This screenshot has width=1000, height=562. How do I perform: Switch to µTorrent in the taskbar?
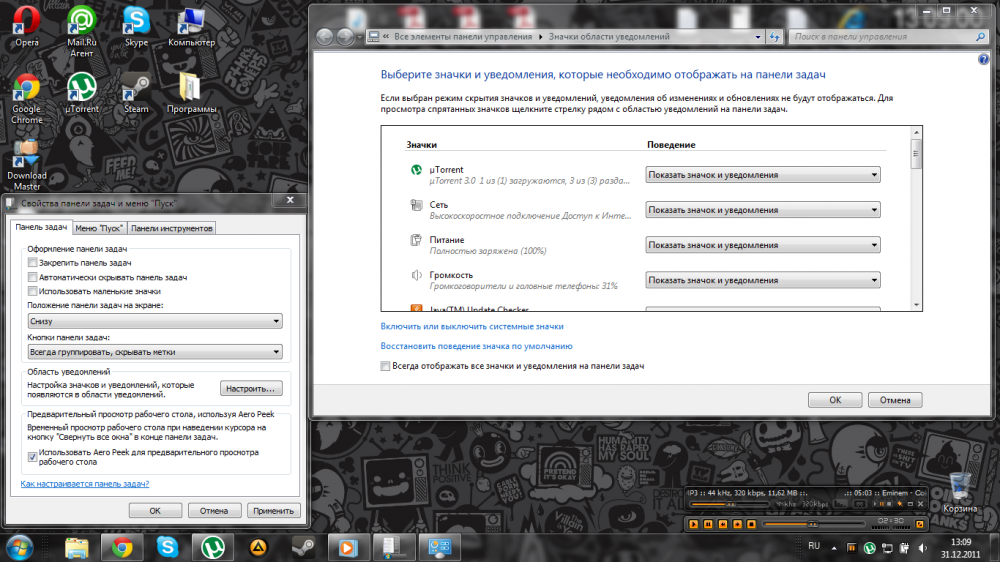pyautogui.click(x=212, y=547)
